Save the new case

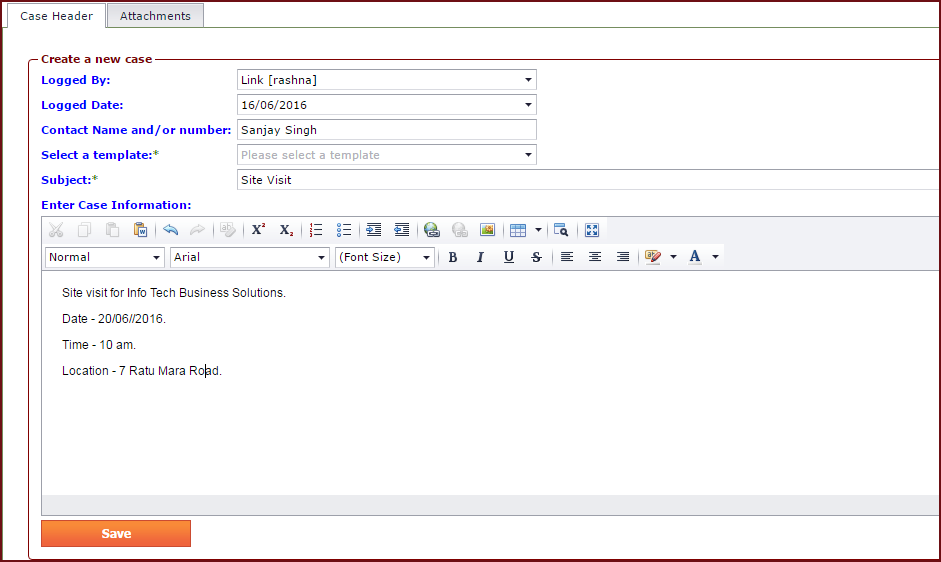tap(116, 534)
